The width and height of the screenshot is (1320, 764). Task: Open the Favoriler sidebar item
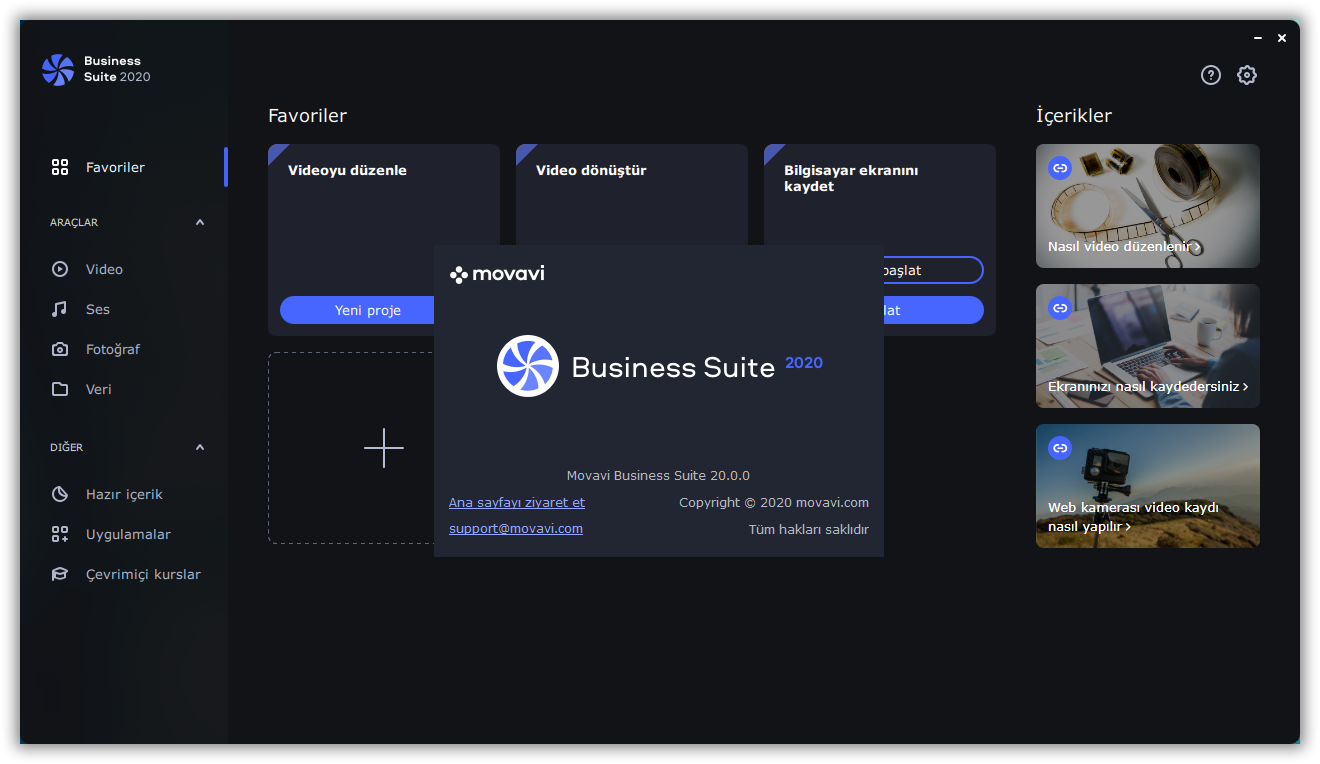124,167
